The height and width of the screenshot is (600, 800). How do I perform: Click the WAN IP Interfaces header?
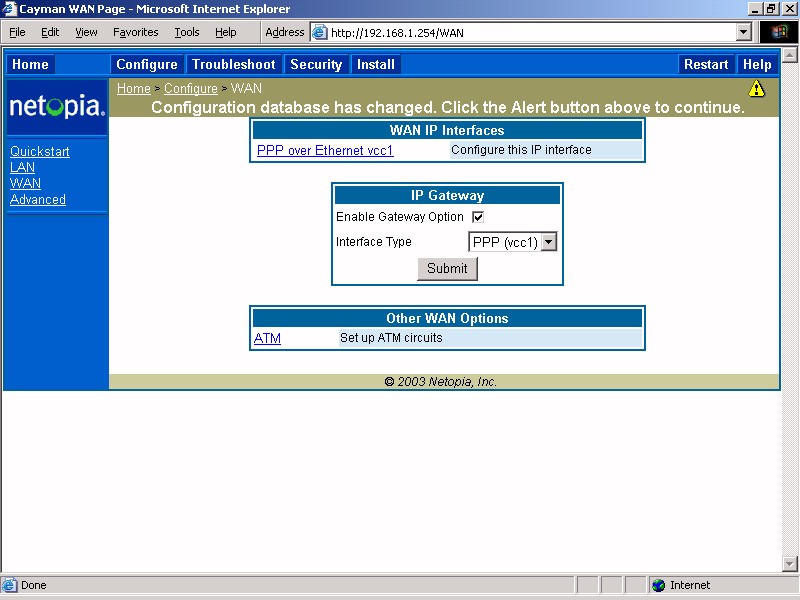pyautogui.click(x=447, y=130)
